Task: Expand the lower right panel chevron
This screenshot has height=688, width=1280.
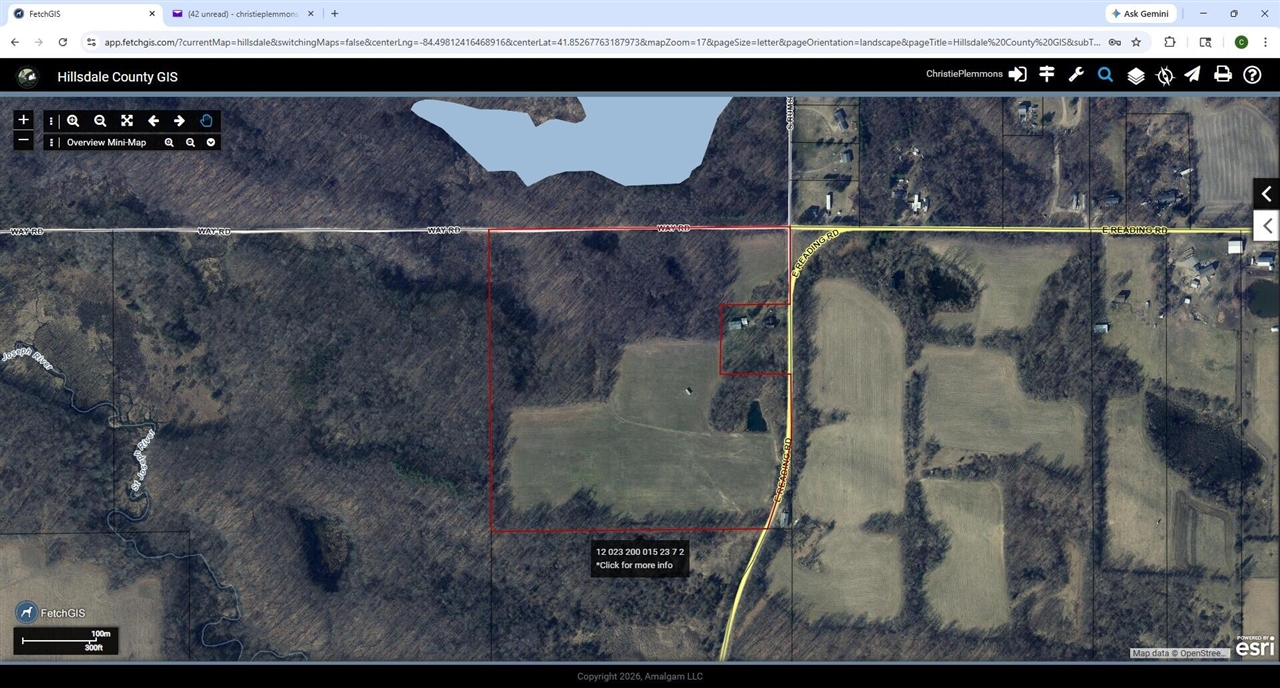Action: (1266, 225)
